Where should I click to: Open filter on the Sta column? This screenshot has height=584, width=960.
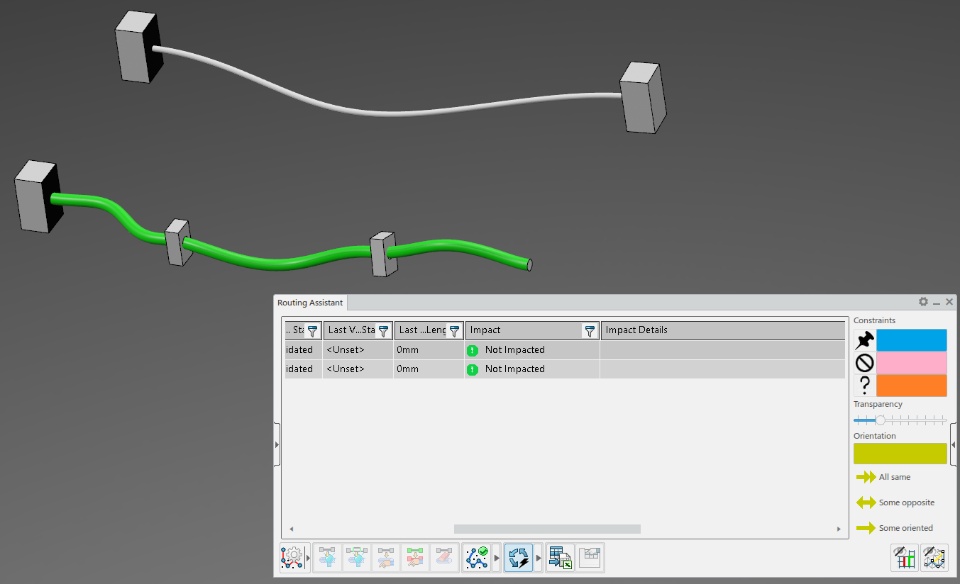pyautogui.click(x=312, y=331)
